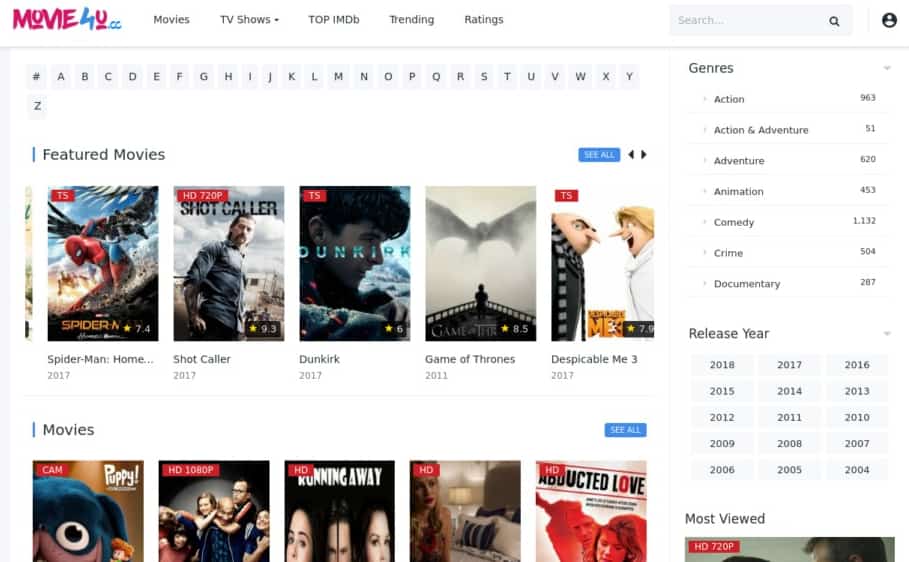
Task: Open the Despicable Me 3 poster
Action: click(603, 263)
